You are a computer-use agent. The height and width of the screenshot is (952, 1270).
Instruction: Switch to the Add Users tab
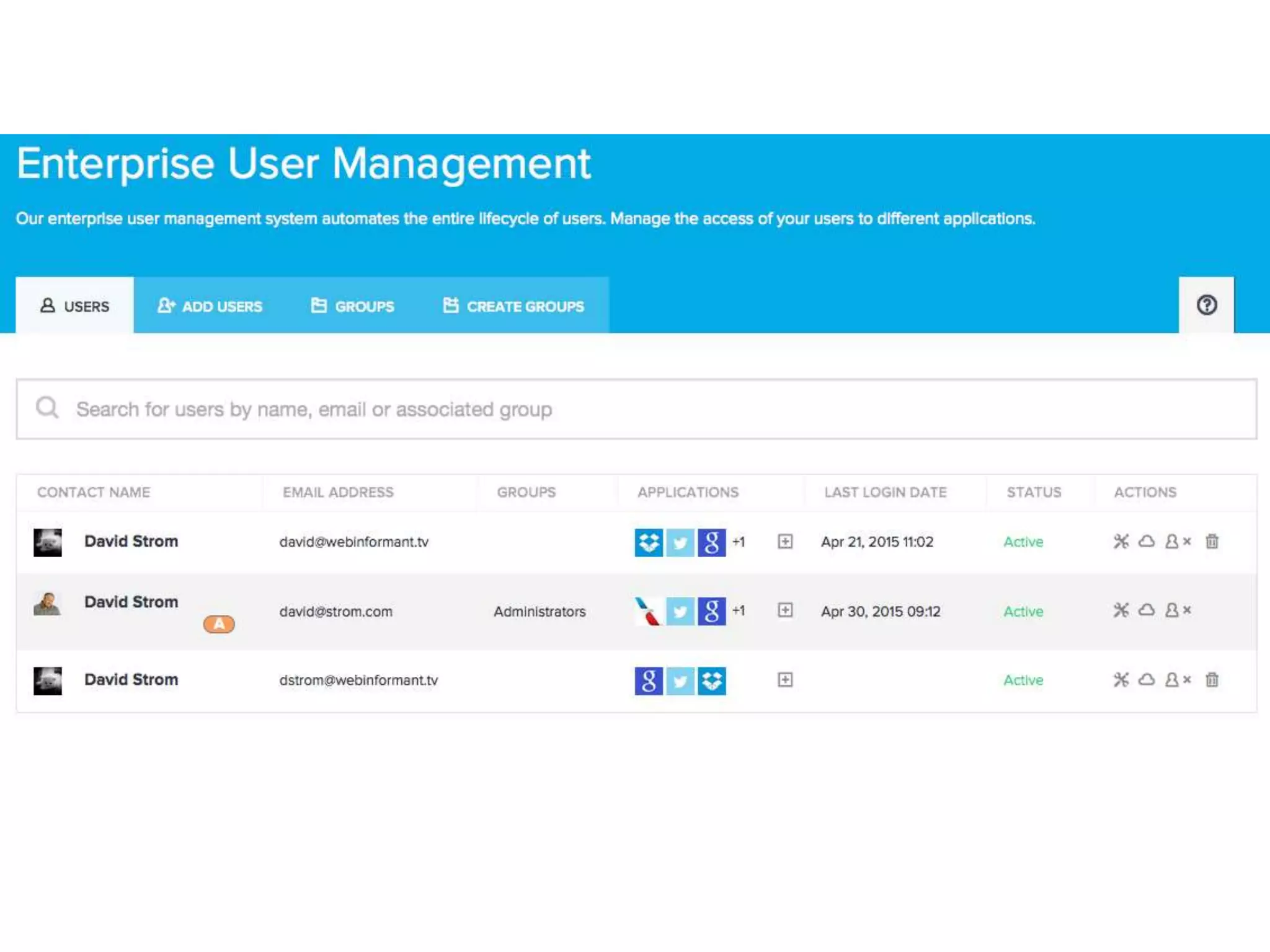click(x=210, y=306)
